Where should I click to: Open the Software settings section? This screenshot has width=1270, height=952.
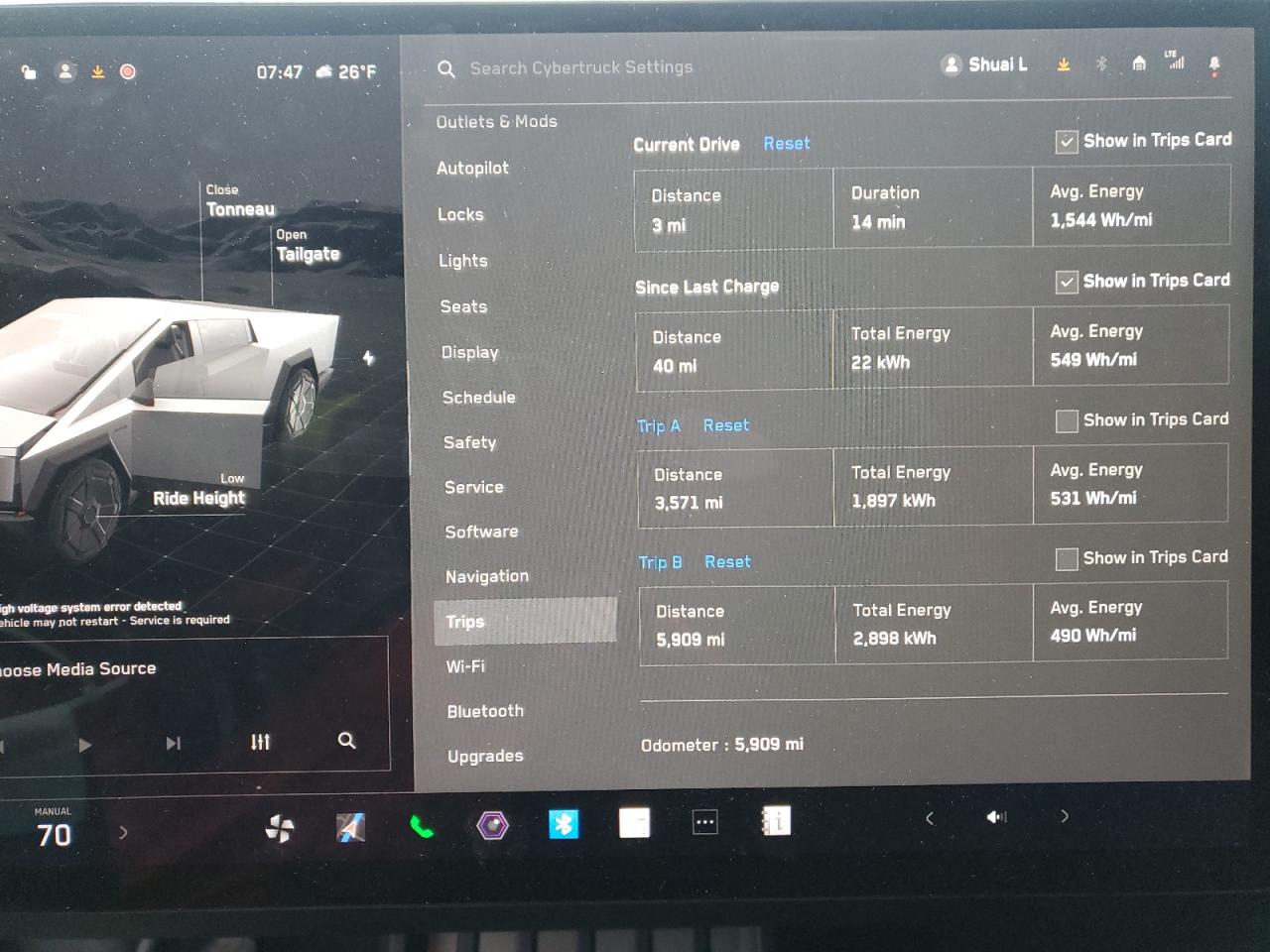(x=481, y=532)
